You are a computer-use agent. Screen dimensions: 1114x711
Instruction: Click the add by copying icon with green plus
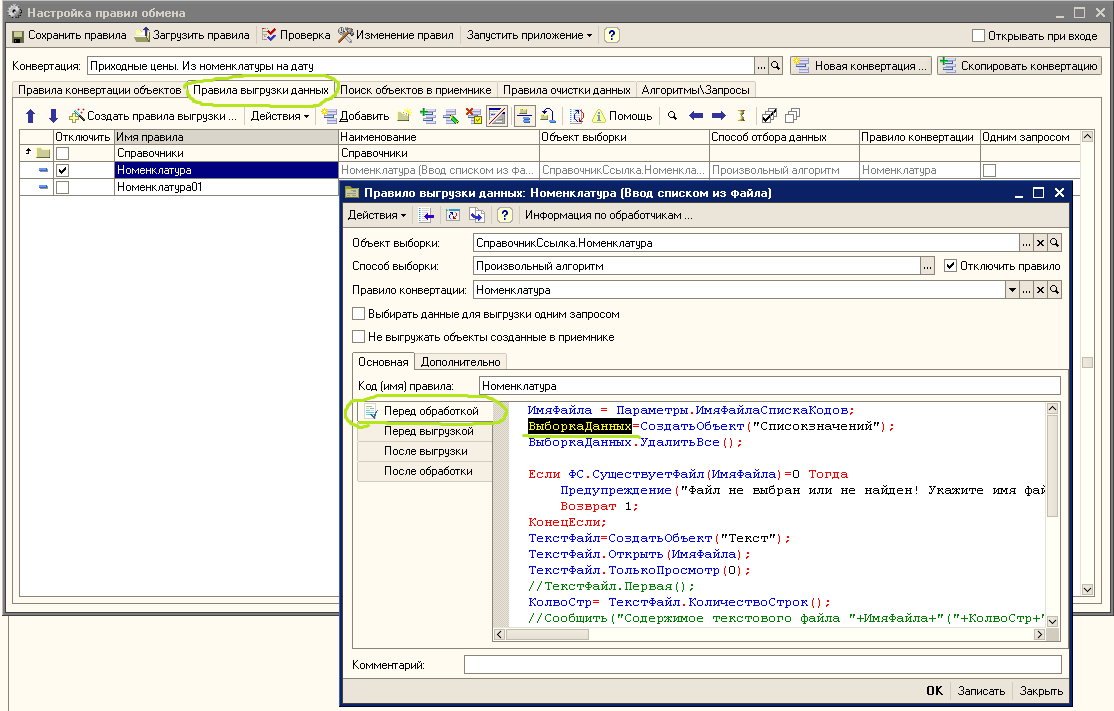pyautogui.click(x=428, y=116)
